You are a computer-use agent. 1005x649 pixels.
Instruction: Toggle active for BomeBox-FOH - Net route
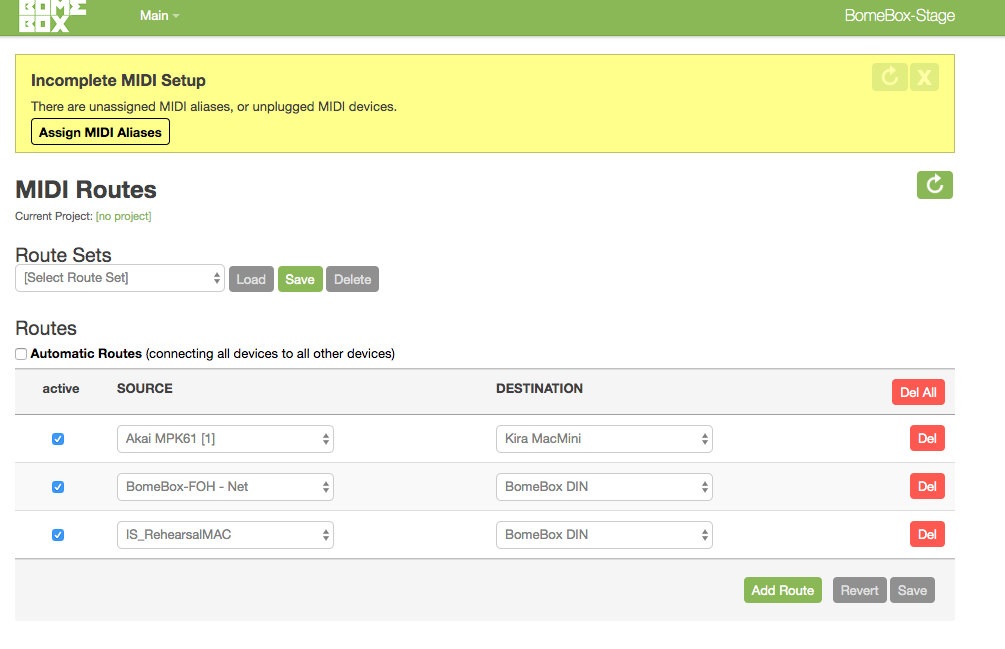(x=58, y=487)
